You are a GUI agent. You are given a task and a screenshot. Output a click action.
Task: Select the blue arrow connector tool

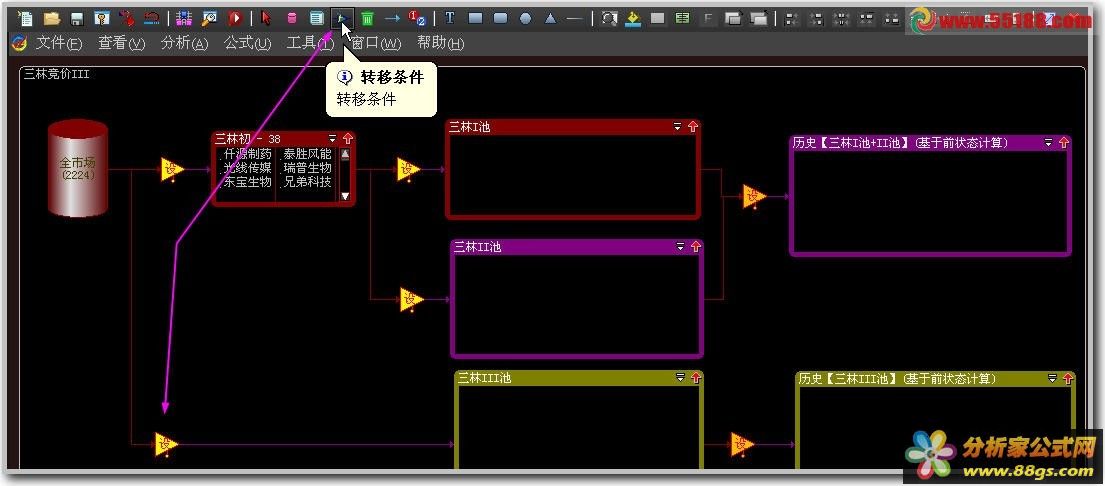click(393, 18)
